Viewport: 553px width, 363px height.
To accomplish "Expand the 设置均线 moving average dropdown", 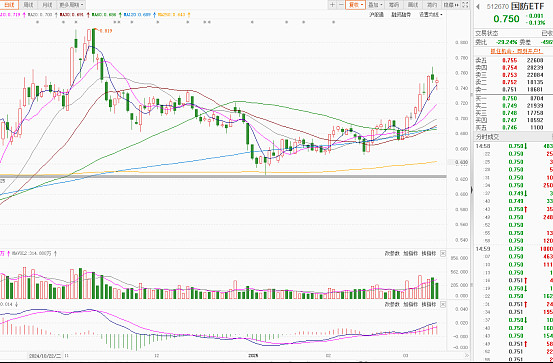I will tap(430, 15).
